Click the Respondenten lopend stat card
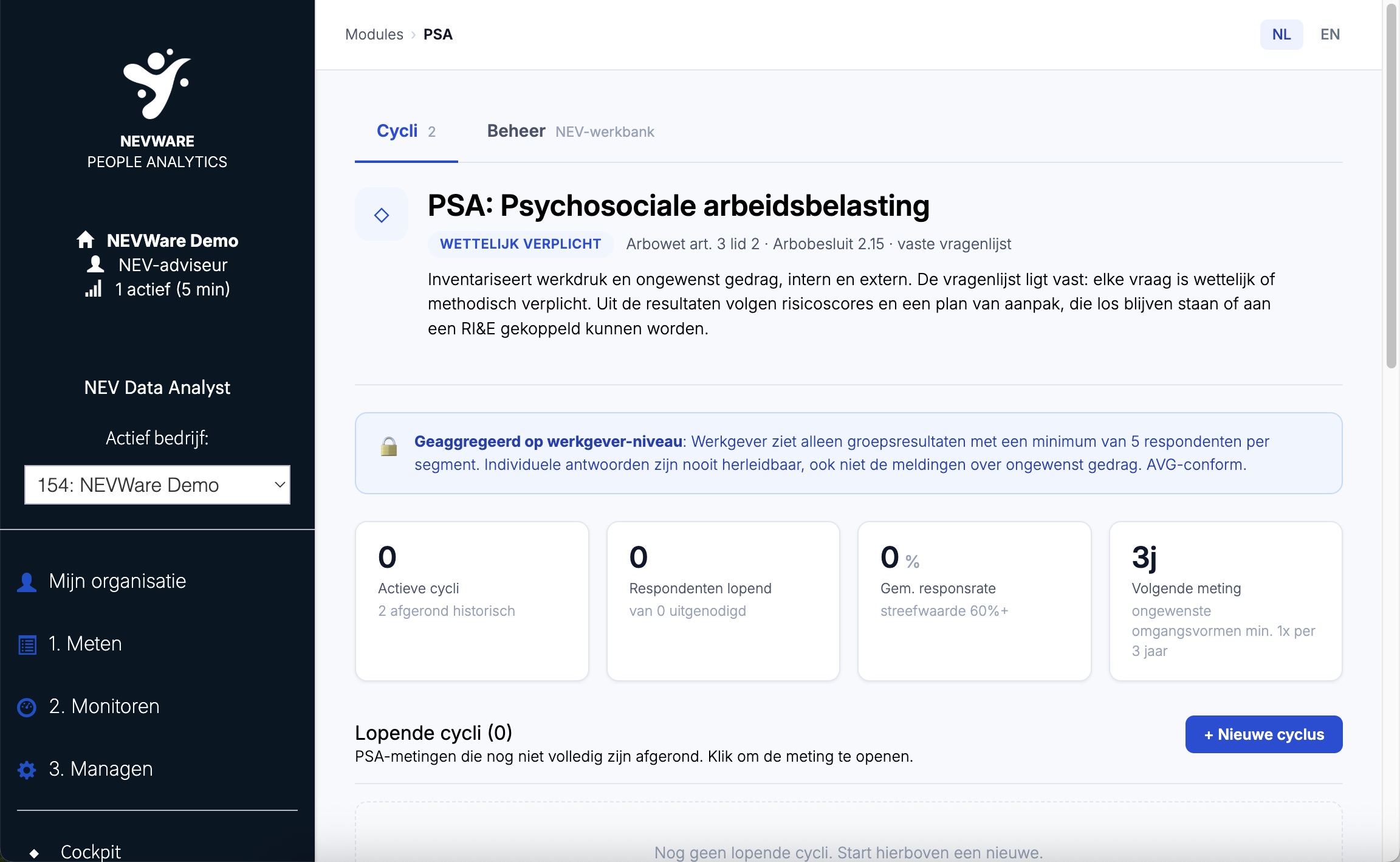 pyautogui.click(x=723, y=601)
